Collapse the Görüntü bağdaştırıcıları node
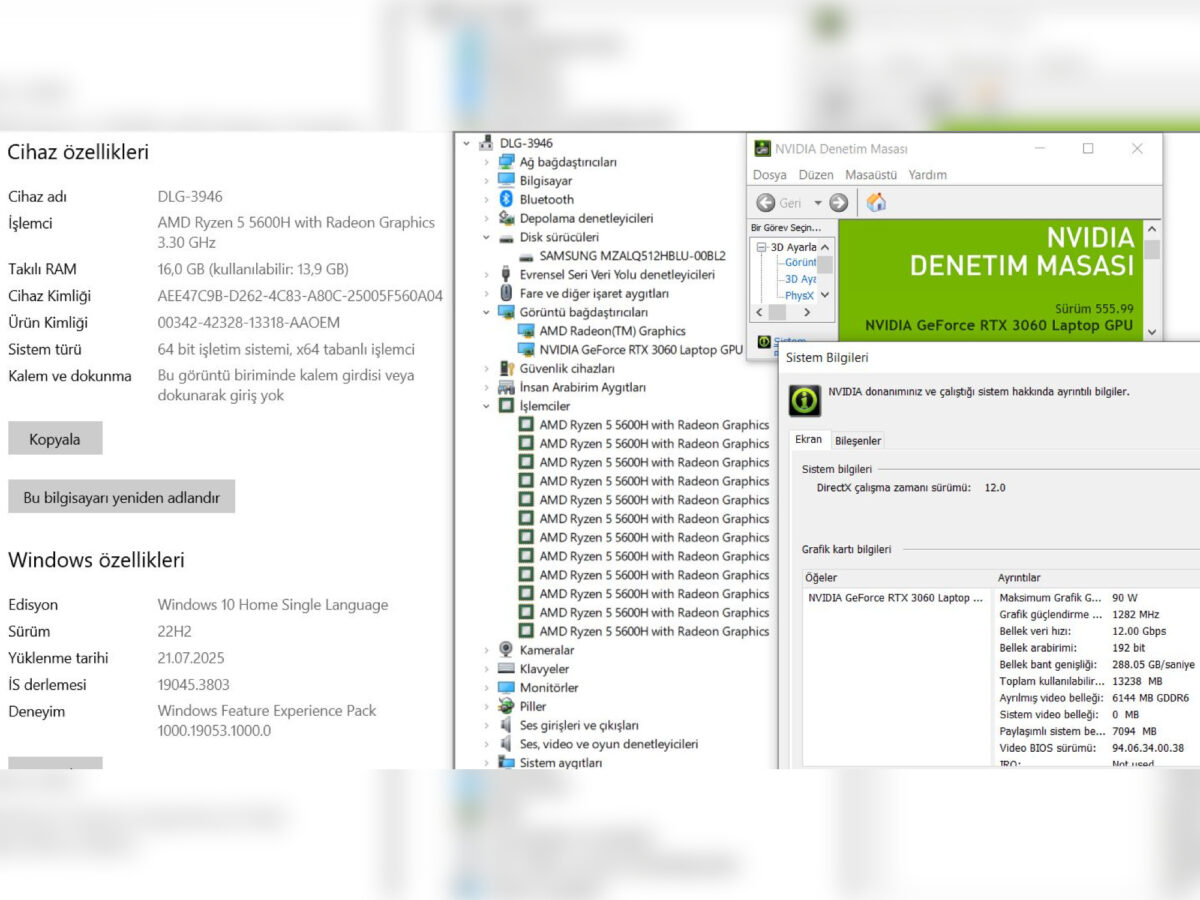 [x=487, y=312]
